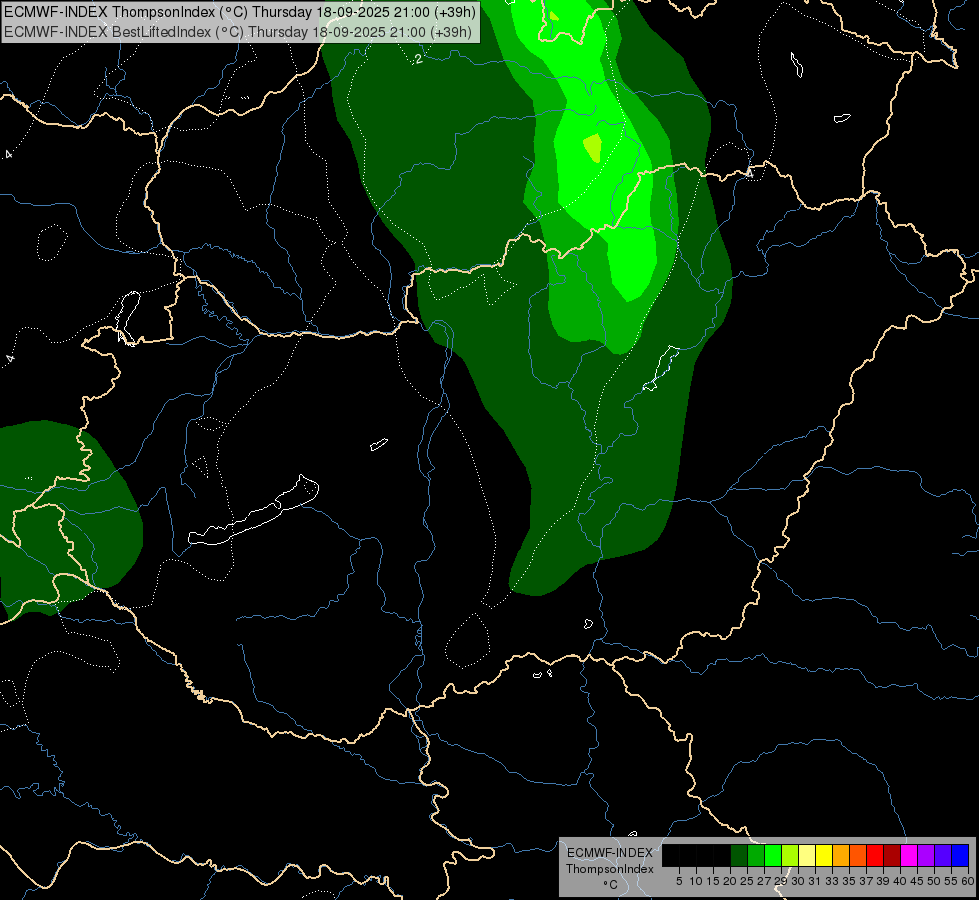Select the red-orange 35-37 legend swatch
The image size is (979, 900).
(858, 855)
